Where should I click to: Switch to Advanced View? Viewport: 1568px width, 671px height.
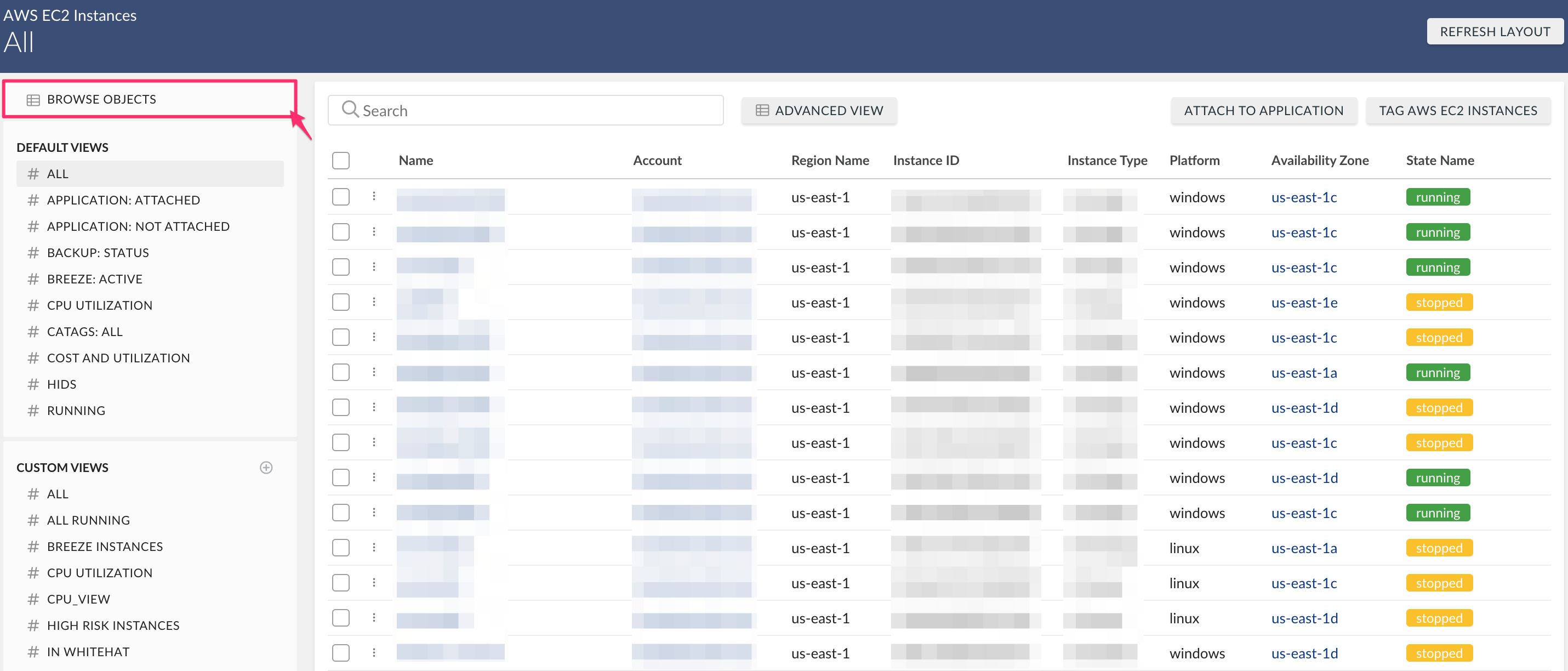[819, 110]
